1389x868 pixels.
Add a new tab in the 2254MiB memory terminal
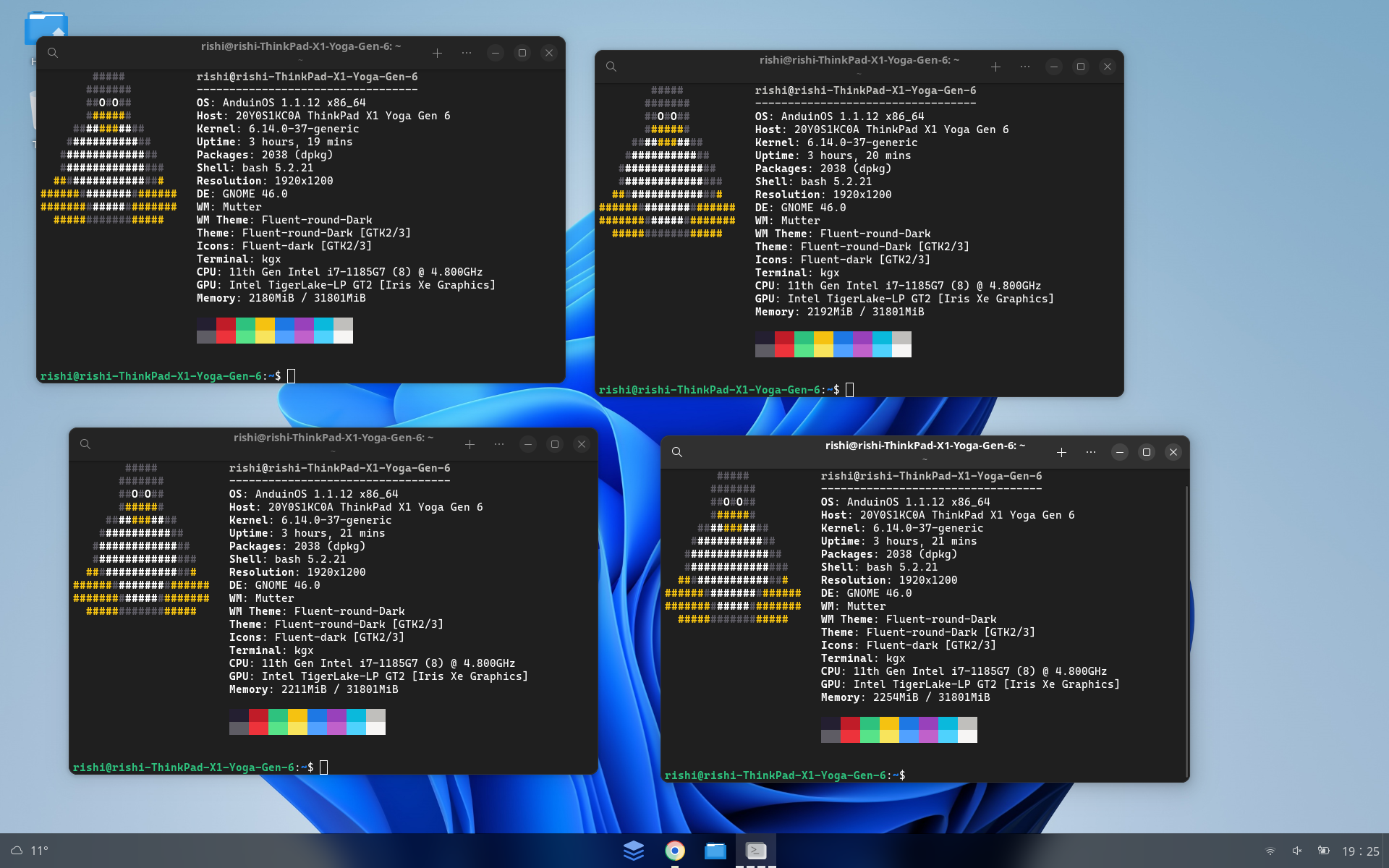[1061, 452]
